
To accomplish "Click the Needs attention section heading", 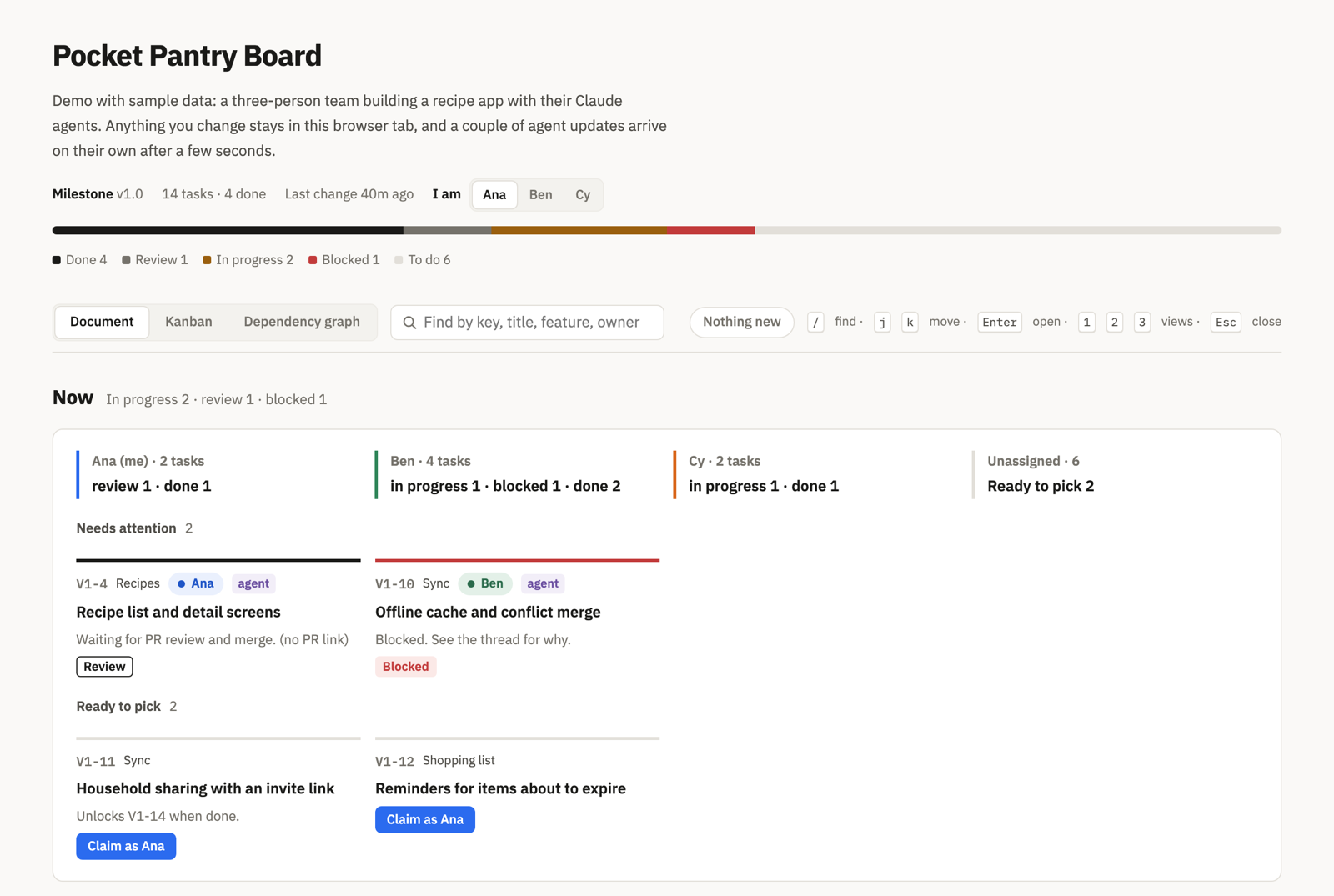I will pos(126,528).
